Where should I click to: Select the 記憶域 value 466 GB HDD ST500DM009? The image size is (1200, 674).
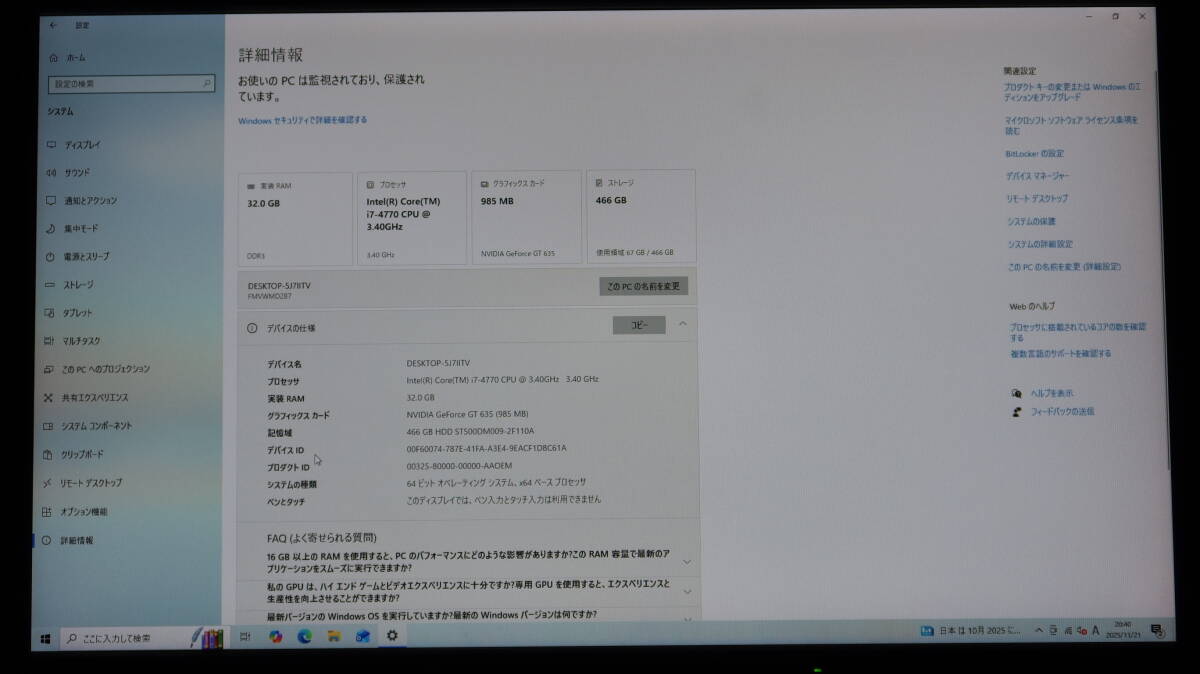coord(470,431)
